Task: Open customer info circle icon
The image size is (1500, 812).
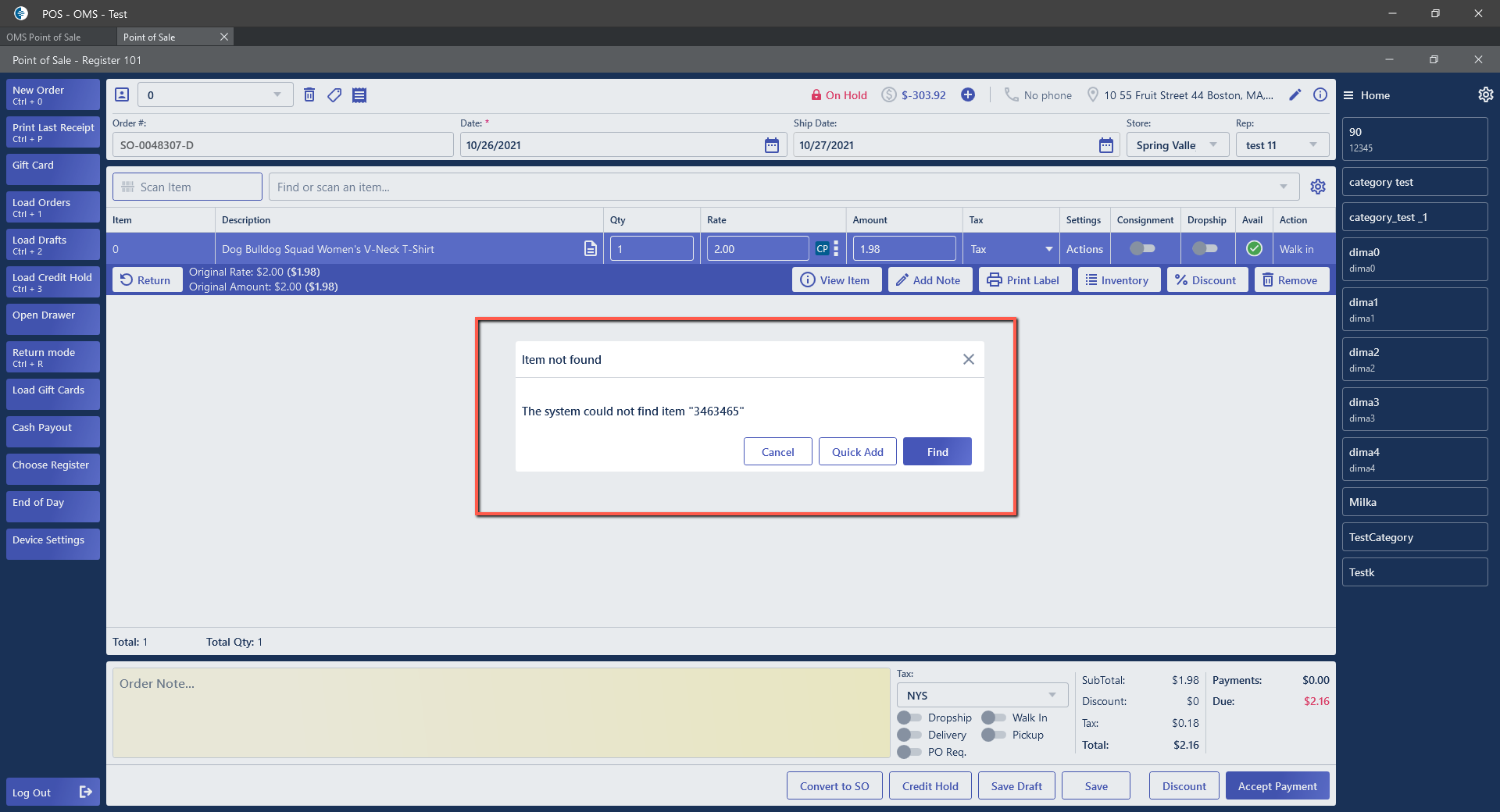Action: 1320,94
